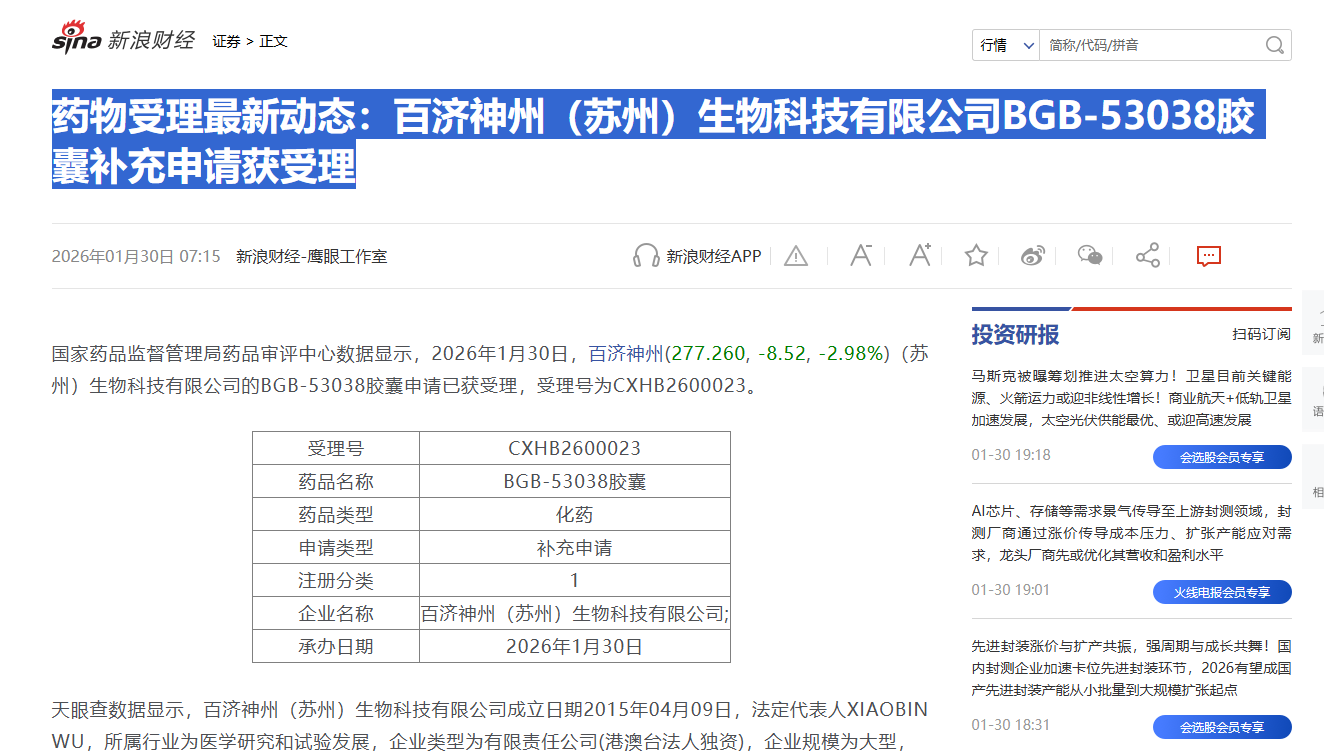Open the 行情 dropdown selector
This screenshot has height=752, width=1324.
[1007, 45]
